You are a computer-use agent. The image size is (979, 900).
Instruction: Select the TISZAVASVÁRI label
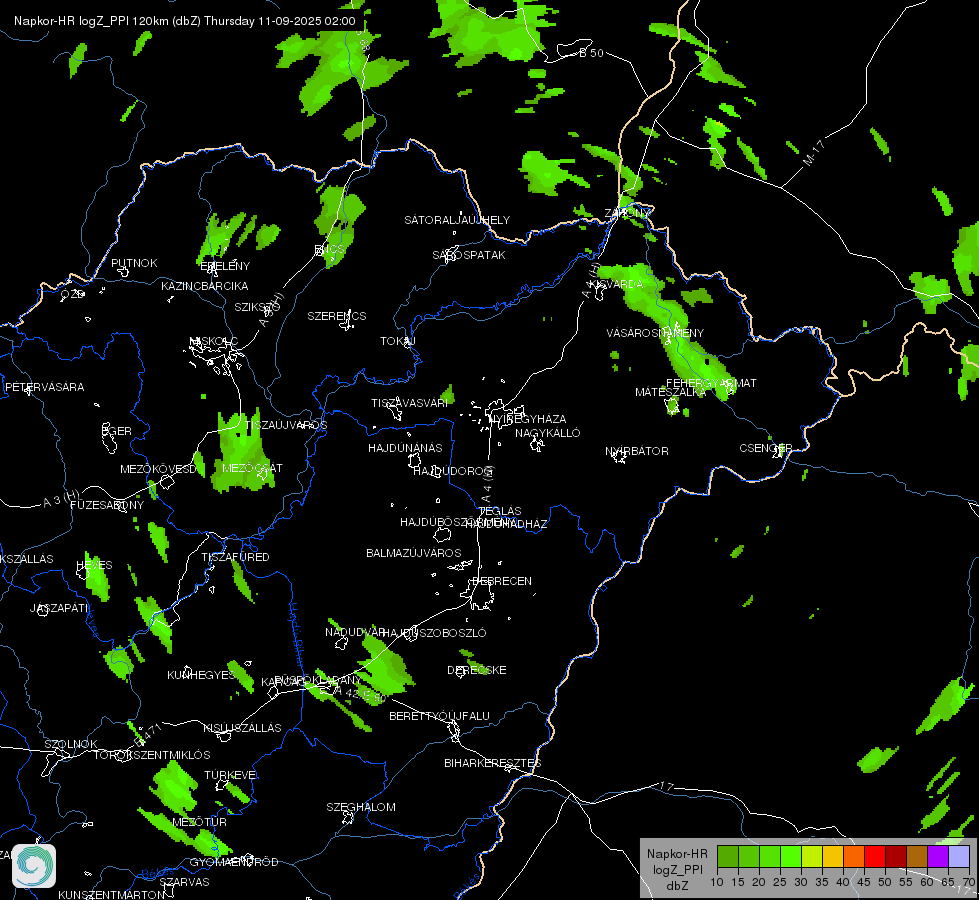point(410,403)
